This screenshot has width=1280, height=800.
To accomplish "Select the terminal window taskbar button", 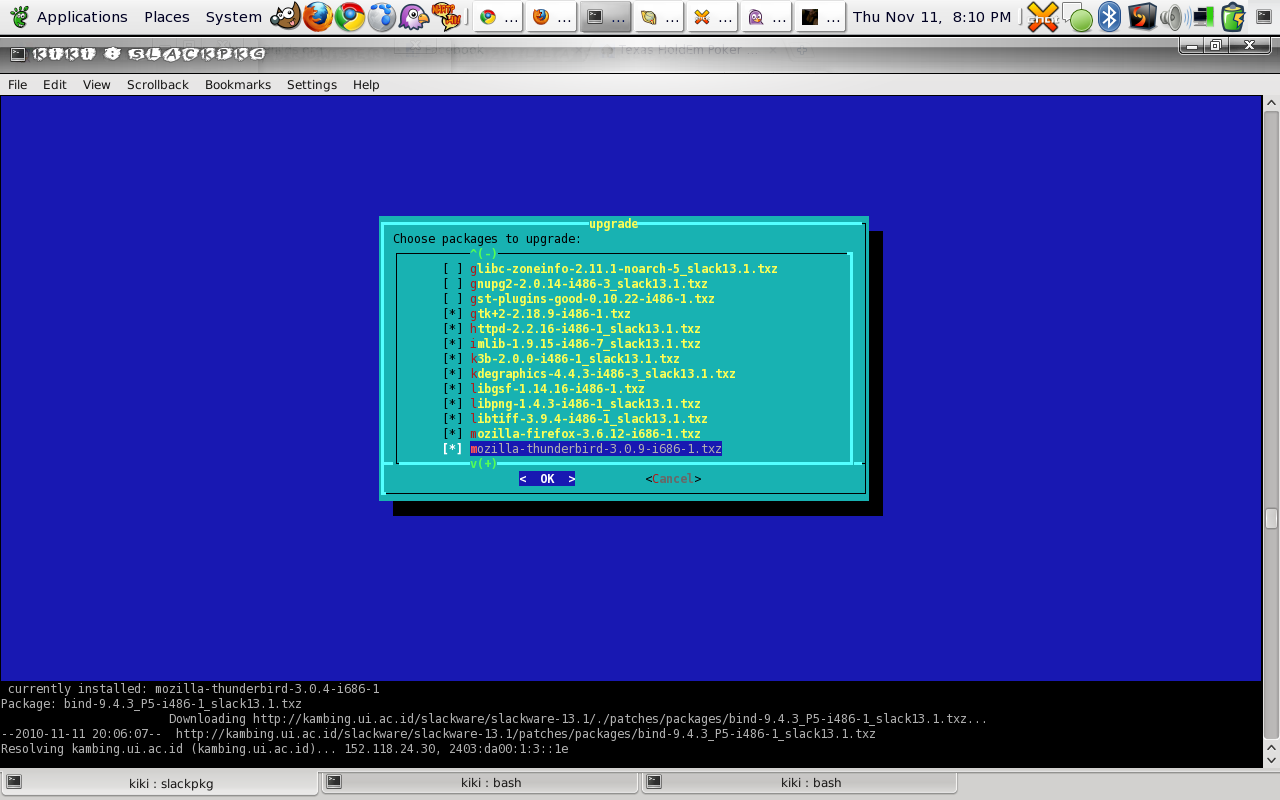I will (606, 16).
